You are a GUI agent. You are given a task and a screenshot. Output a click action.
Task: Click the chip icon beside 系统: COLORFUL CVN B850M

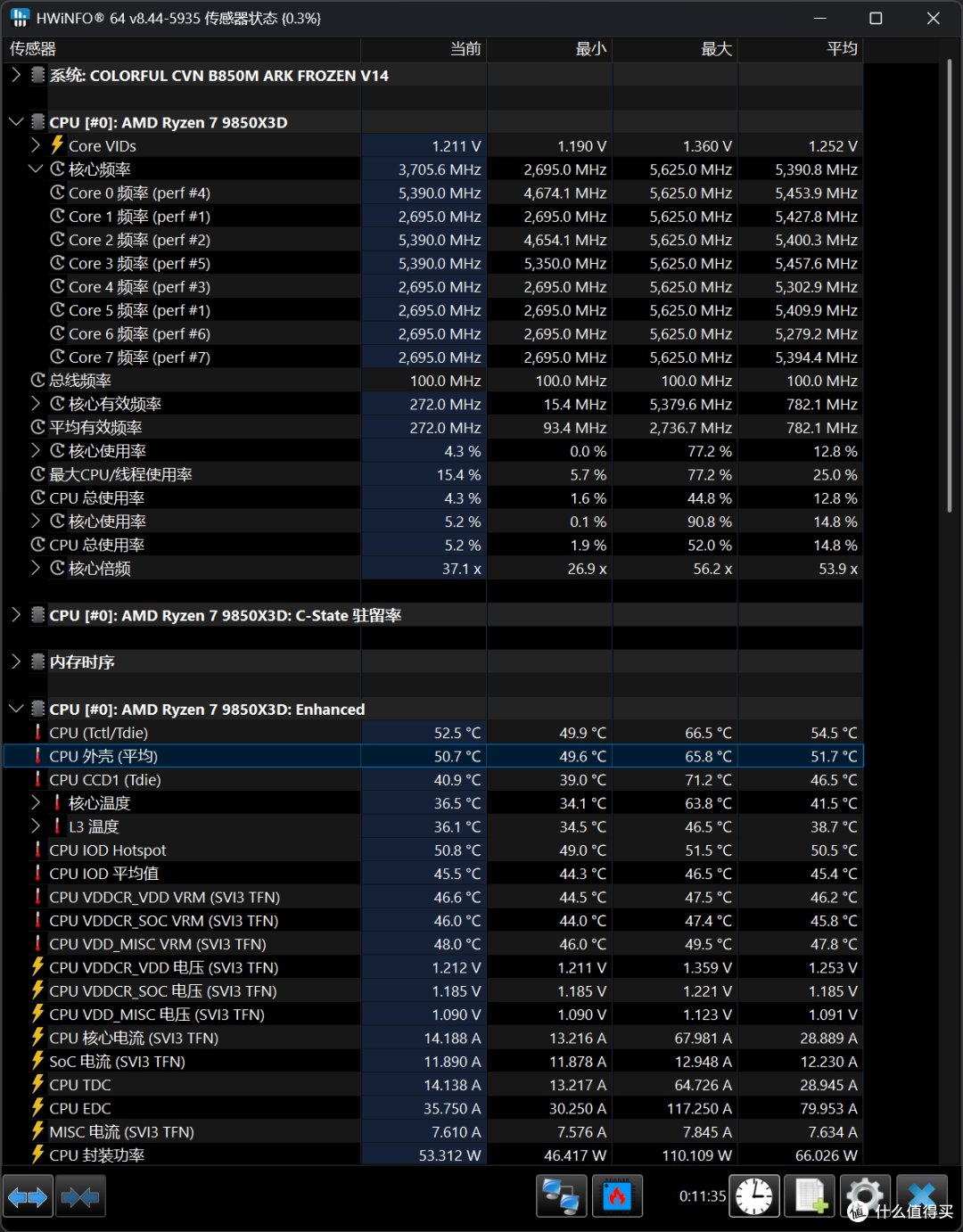(37, 75)
